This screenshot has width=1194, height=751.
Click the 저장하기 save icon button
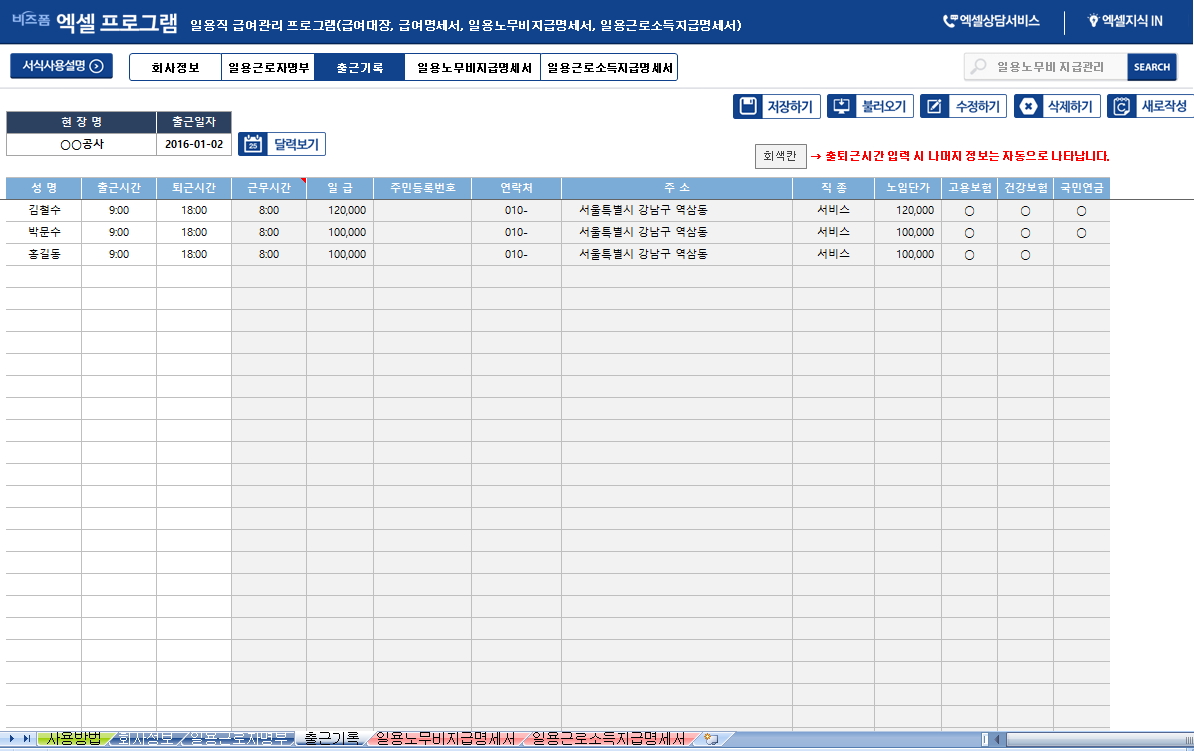[748, 107]
